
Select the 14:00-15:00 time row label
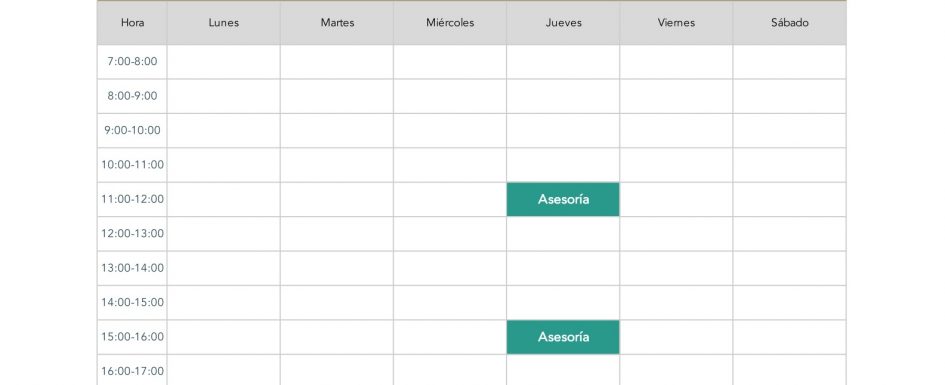pos(132,302)
